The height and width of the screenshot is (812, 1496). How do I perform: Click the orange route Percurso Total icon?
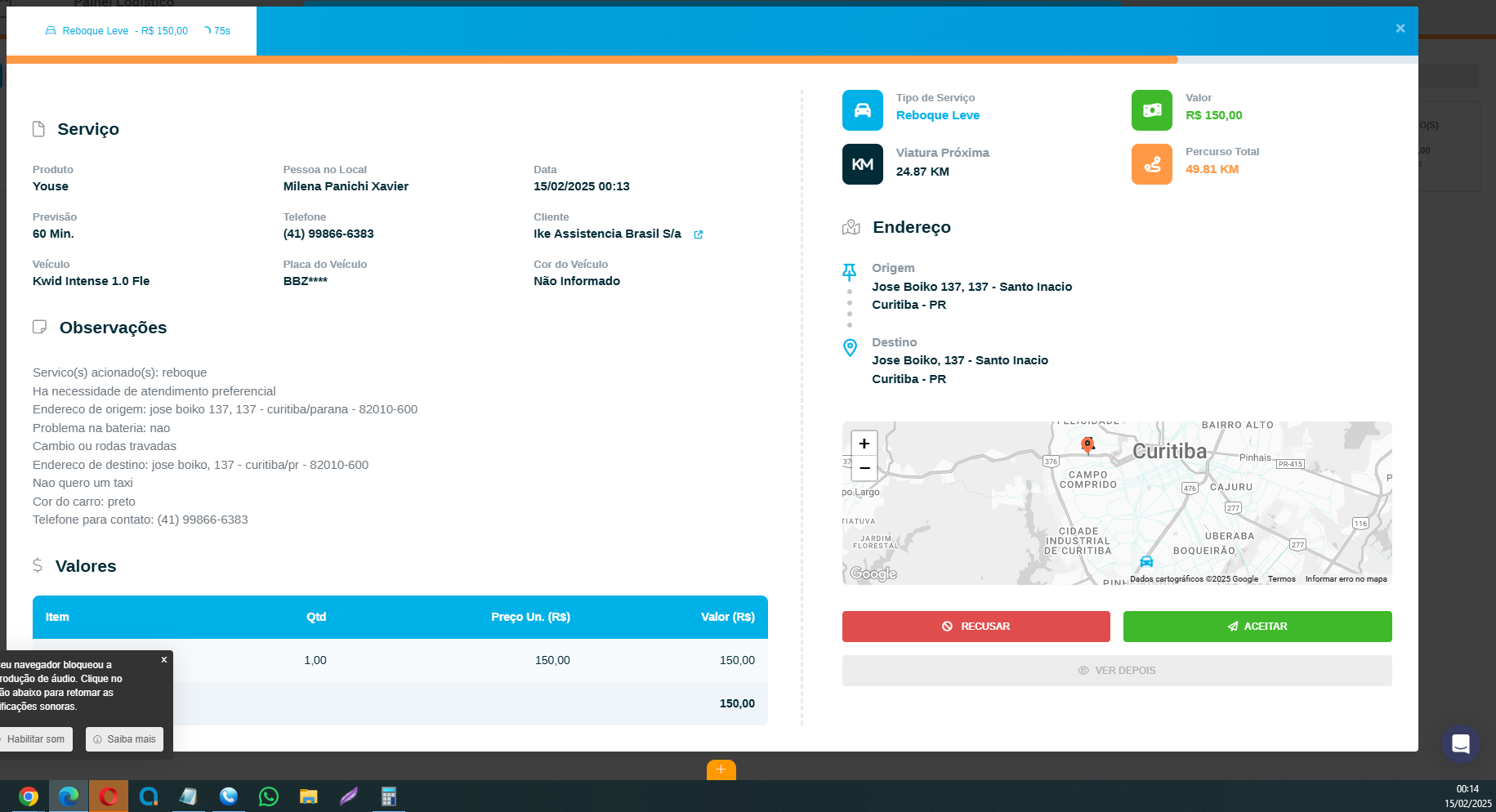tap(1152, 164)
